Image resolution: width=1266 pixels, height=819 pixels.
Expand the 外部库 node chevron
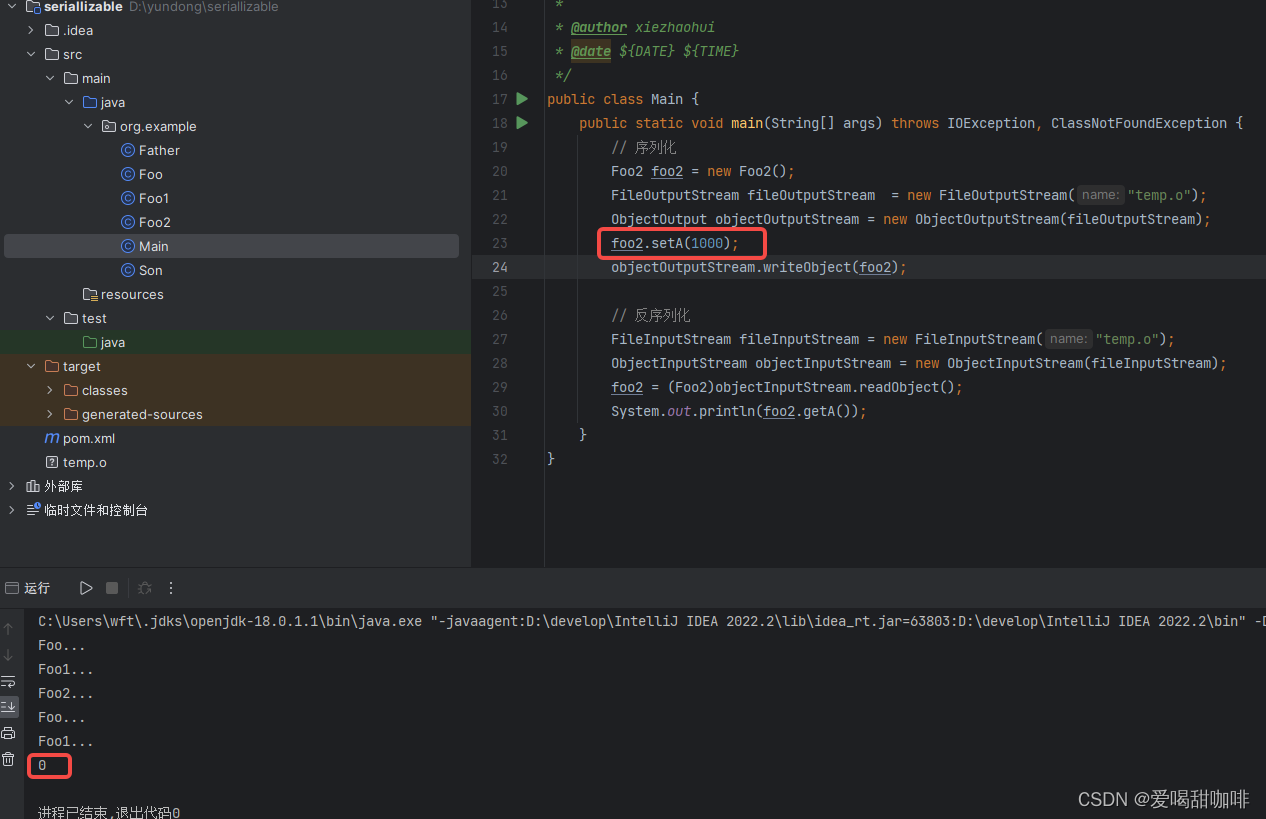[x=12, y=486]
